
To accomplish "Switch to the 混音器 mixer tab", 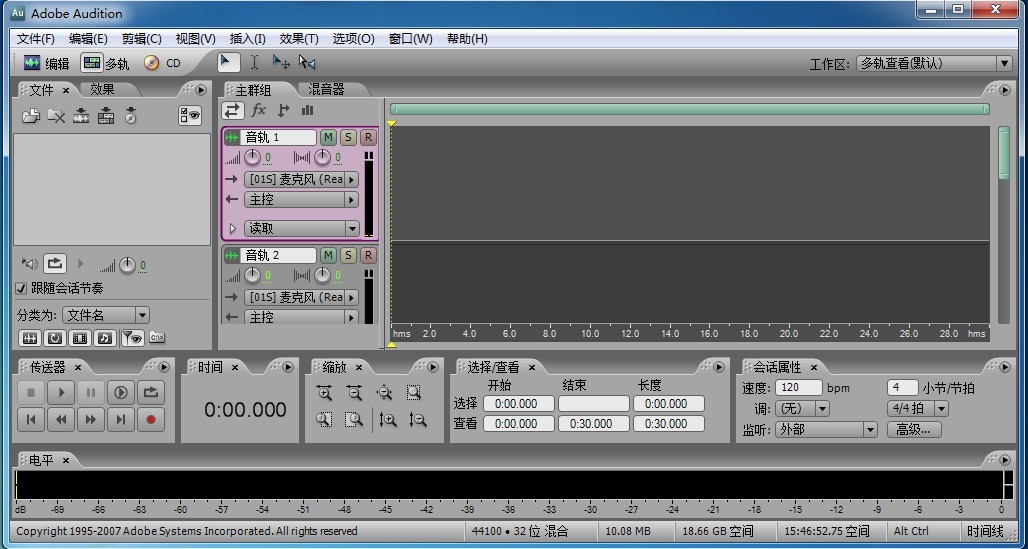I will tap(325, 90).
